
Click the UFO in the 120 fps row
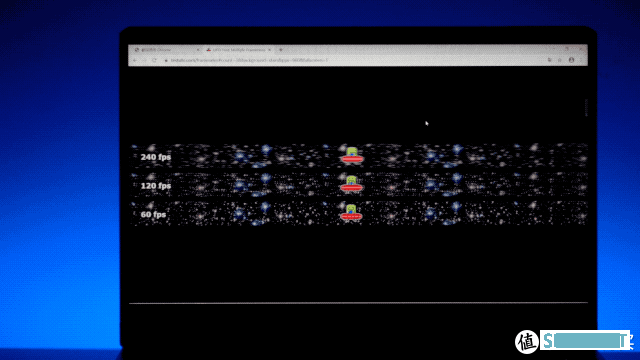[x=351, y=184]
